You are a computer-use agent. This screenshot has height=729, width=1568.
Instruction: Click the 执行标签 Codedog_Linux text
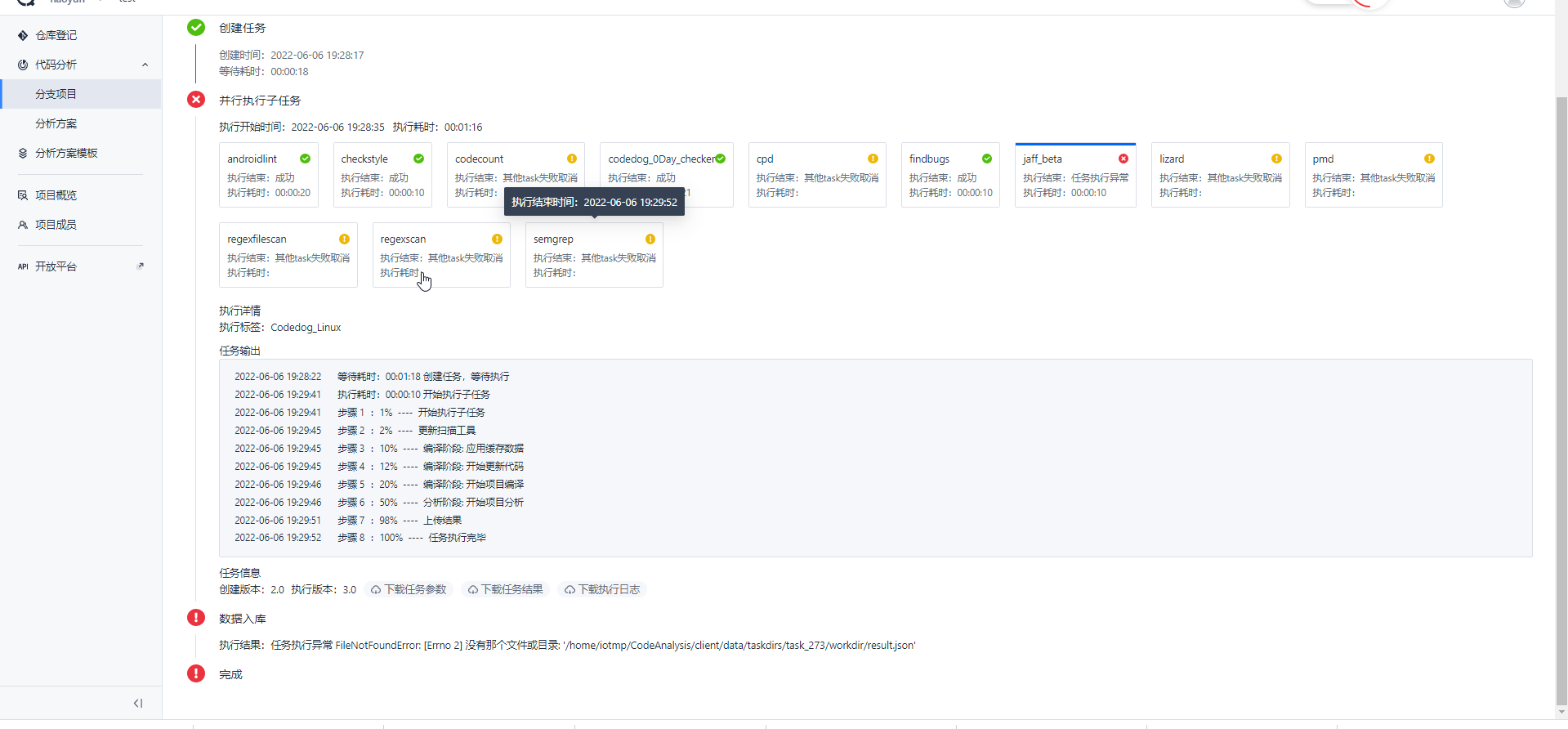click(280, 327)
